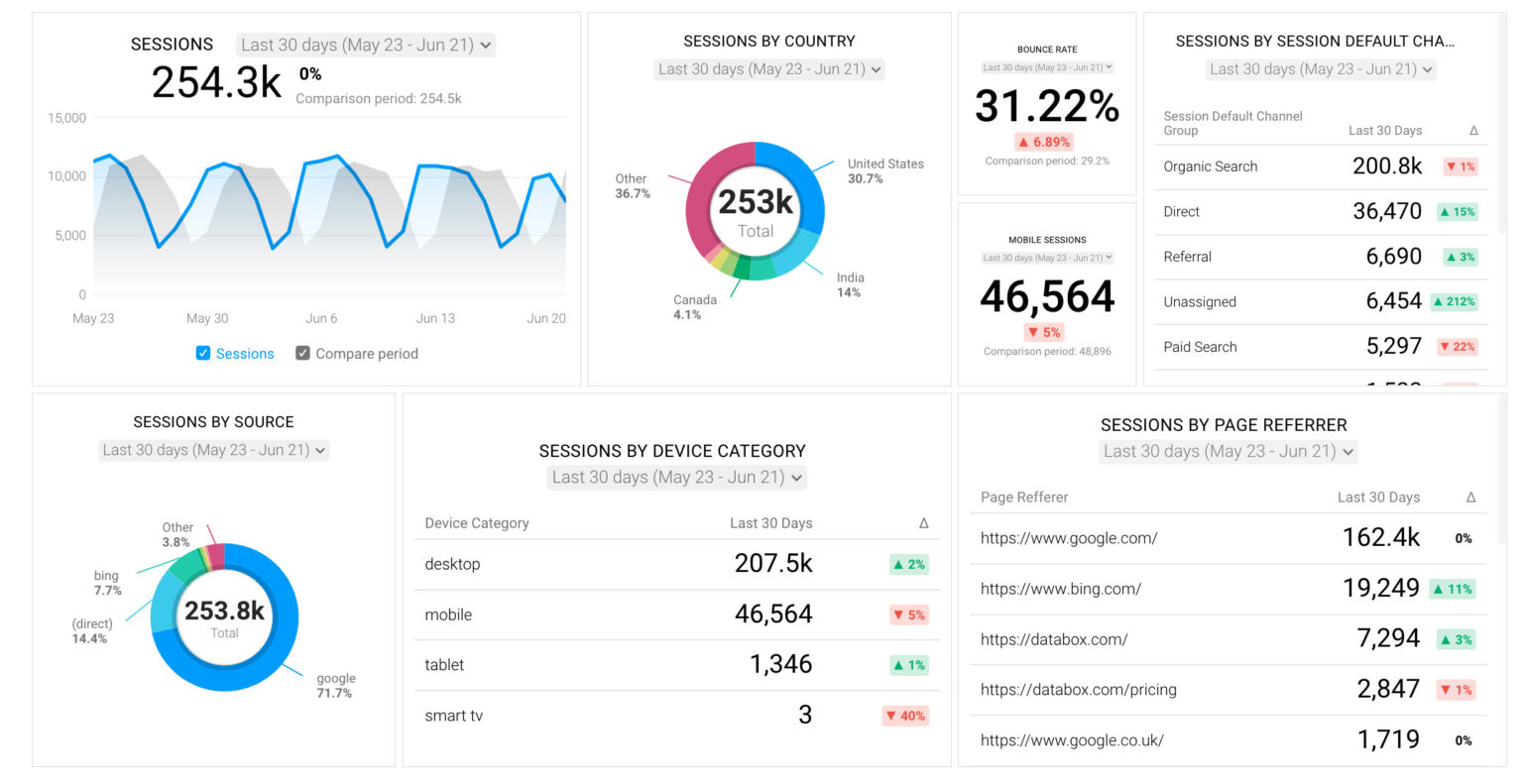Screen dimensions: 1523x784
Task: Click the red ▼40% badge for smart tv
Action: (x=906, y=715)
